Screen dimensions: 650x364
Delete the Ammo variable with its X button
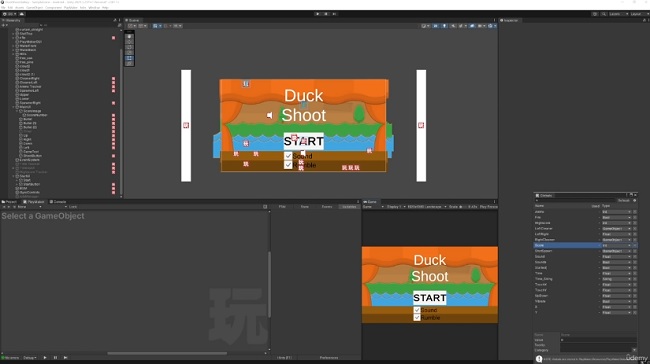(x=635, y=212)
